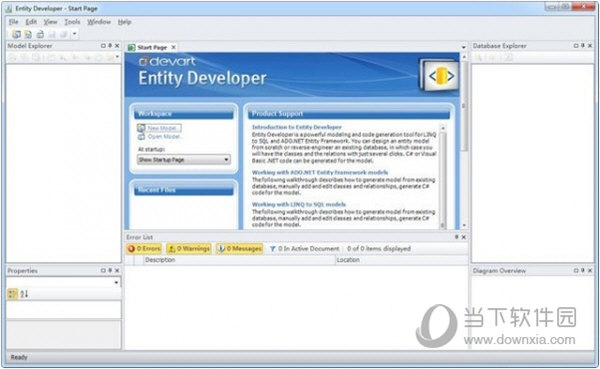
Task: Float the Model Explorer panel with its square icon
Action: (x=103, y=46)
